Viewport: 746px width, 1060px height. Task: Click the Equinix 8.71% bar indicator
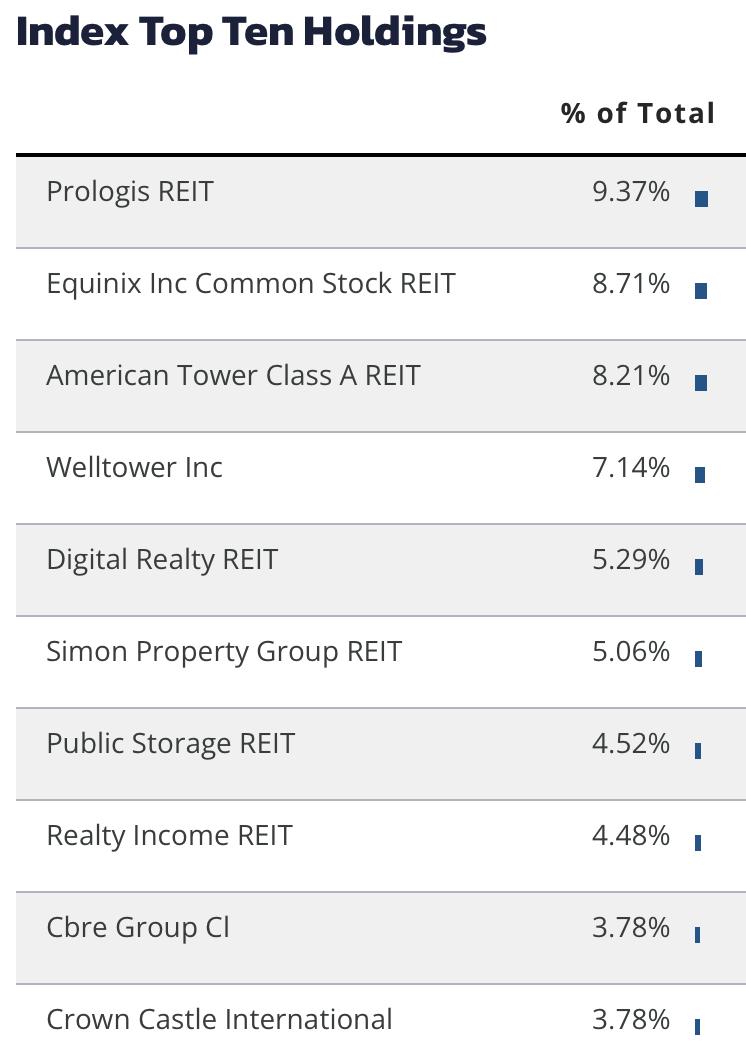(701, 291)
